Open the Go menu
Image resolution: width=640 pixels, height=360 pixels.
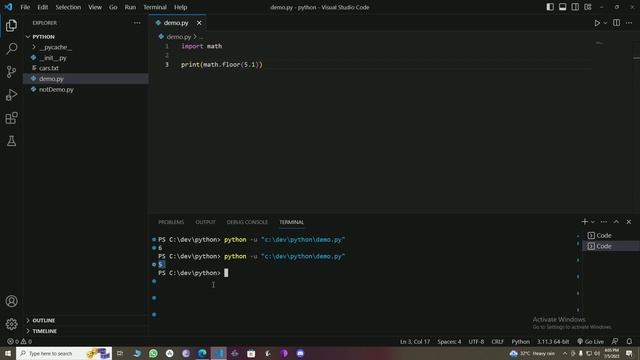click(x=113, y=7)
